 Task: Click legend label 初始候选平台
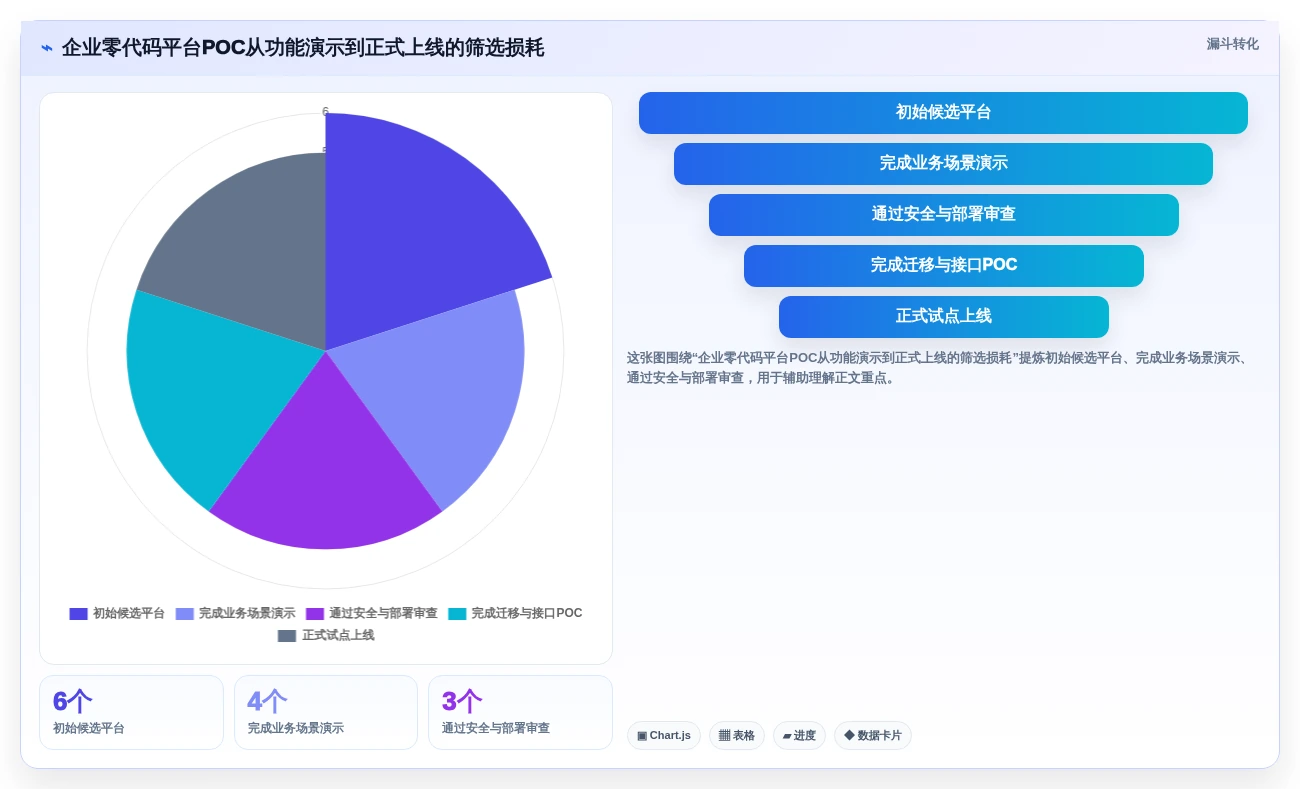129,614
